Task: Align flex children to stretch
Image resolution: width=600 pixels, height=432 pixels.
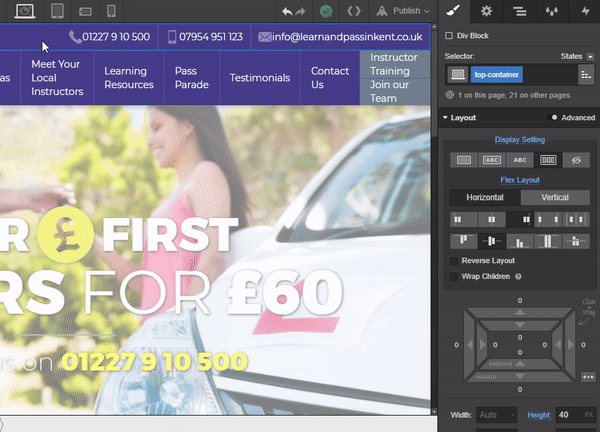Action: pos(548,241)
